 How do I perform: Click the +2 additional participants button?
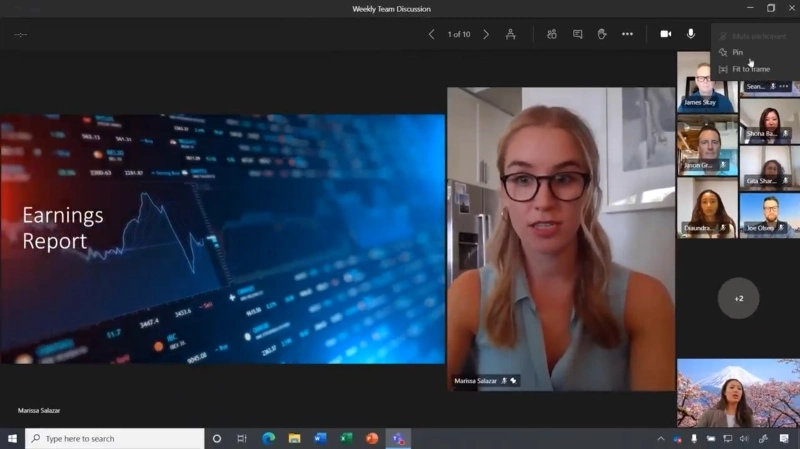[738, 298]
